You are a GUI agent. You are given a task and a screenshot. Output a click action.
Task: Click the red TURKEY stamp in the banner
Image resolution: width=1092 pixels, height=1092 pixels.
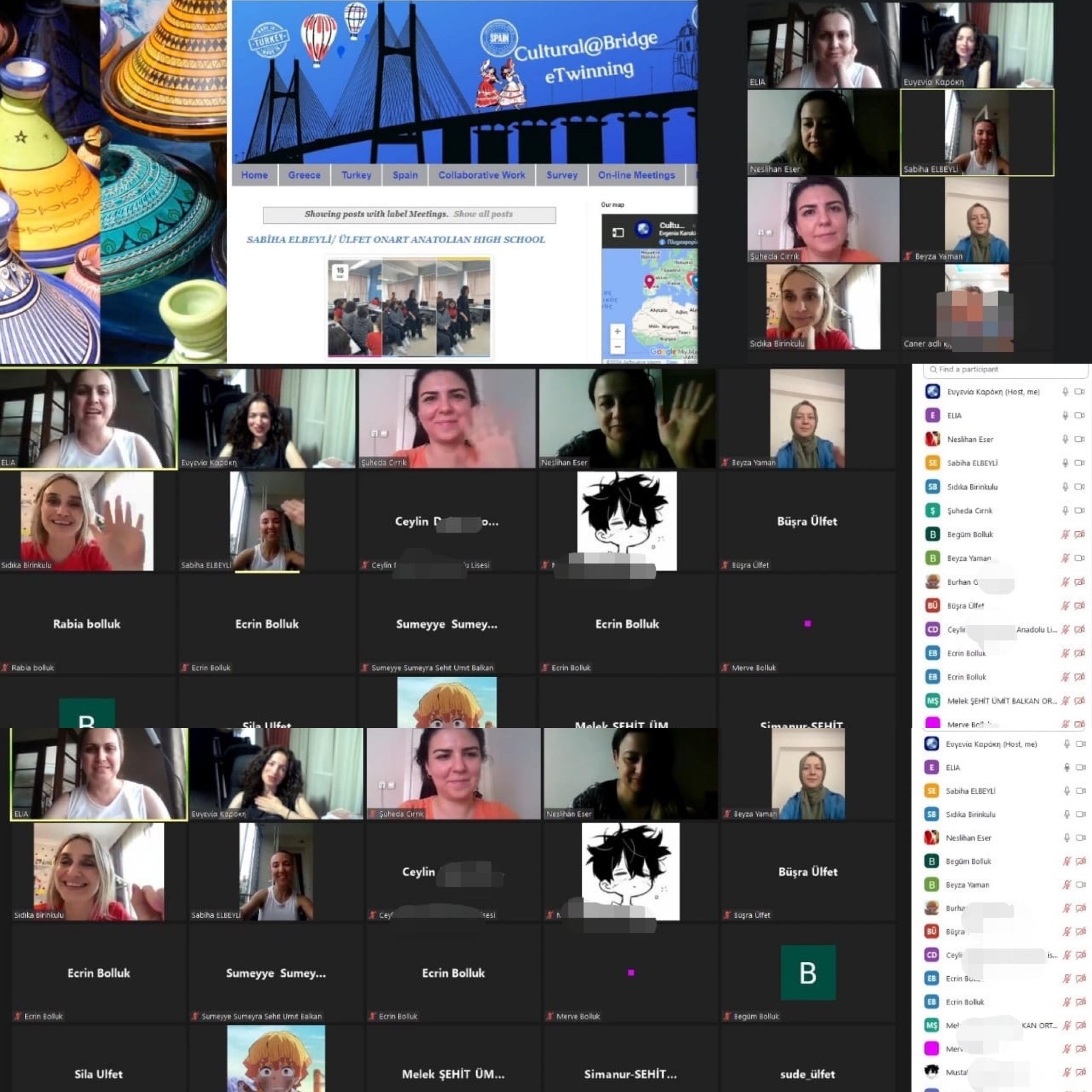coord(269,41)
